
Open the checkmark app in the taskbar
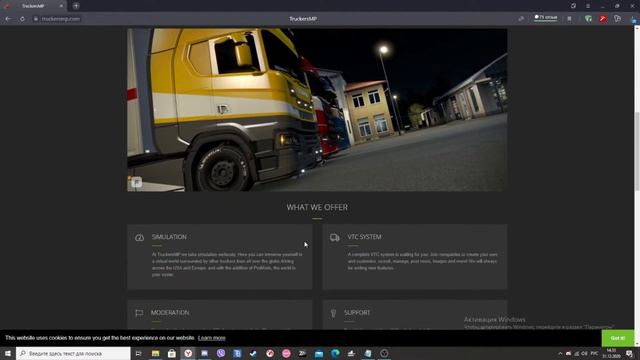tap(253, 353)
